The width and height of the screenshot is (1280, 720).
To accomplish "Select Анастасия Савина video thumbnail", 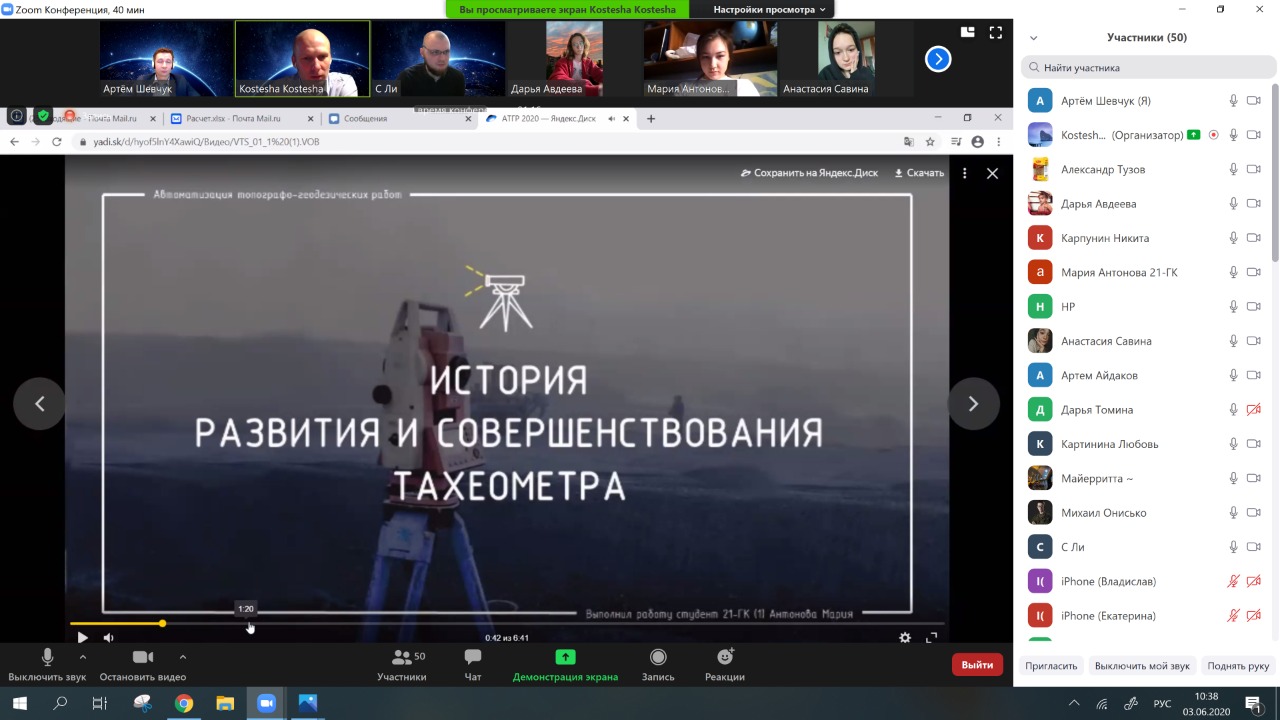I will tap(845, 59).
